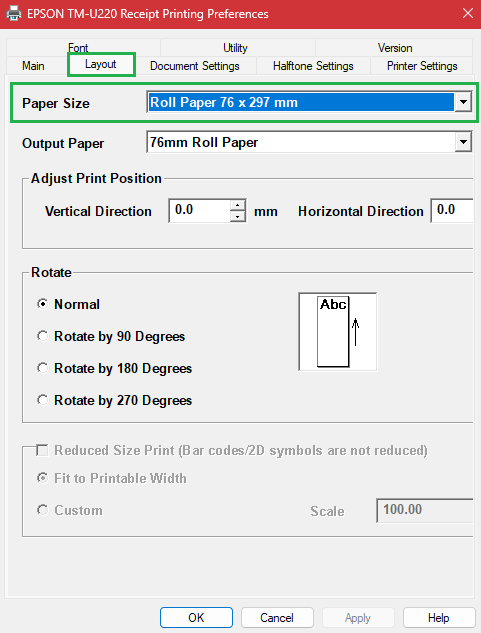Switch to the Main tab
This screenshot has height=633, width=481.
tap(33, 66)
